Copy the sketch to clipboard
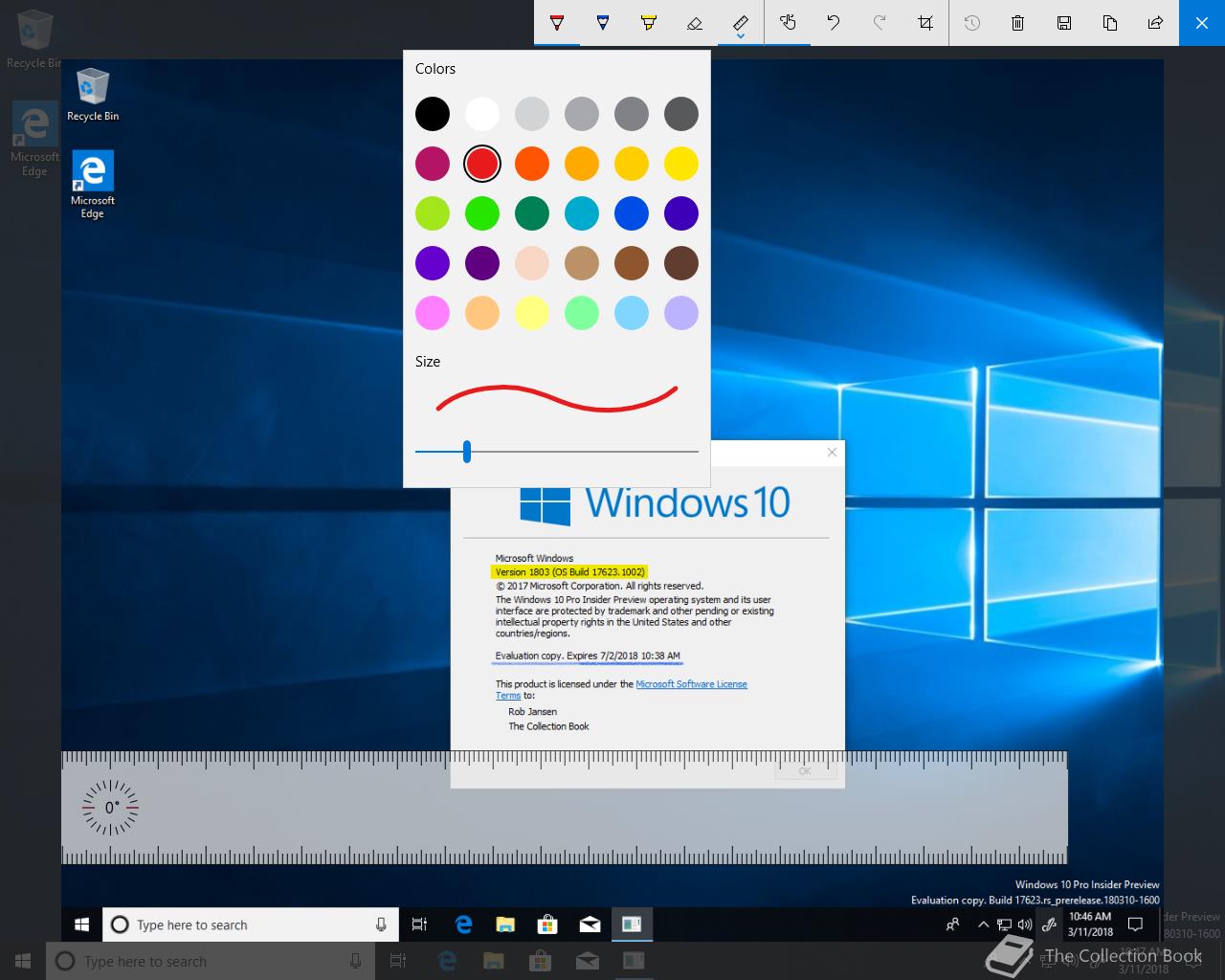 tap(1110, 22)
